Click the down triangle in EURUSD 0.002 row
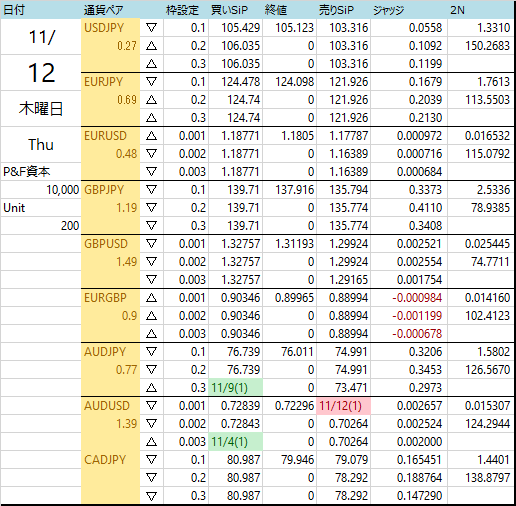Image resolution: width=516 pixels, height=506 pixels. 151,154
